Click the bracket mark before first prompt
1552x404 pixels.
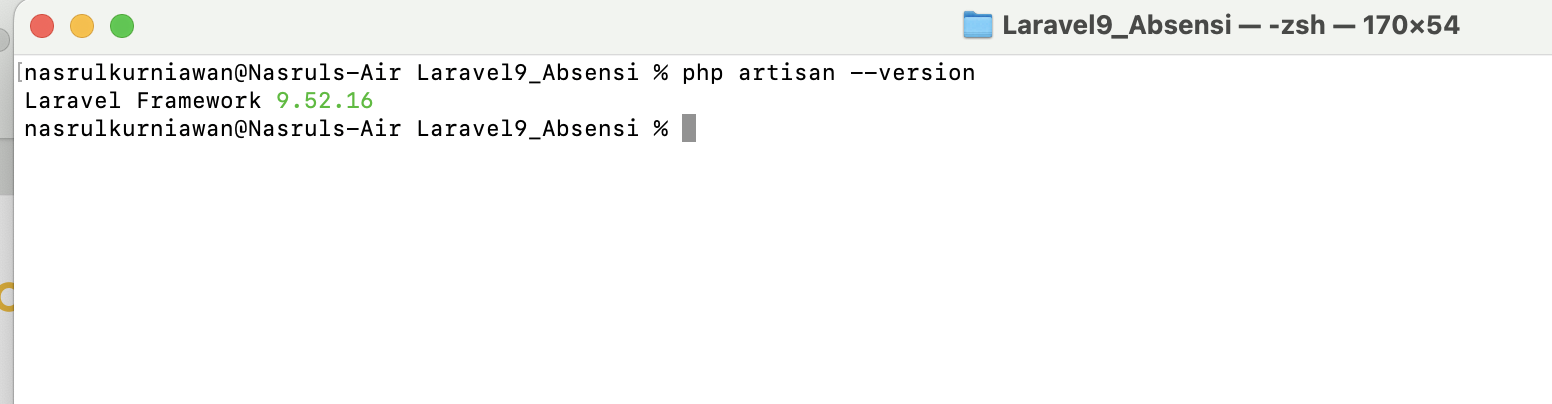coord(20,73)
